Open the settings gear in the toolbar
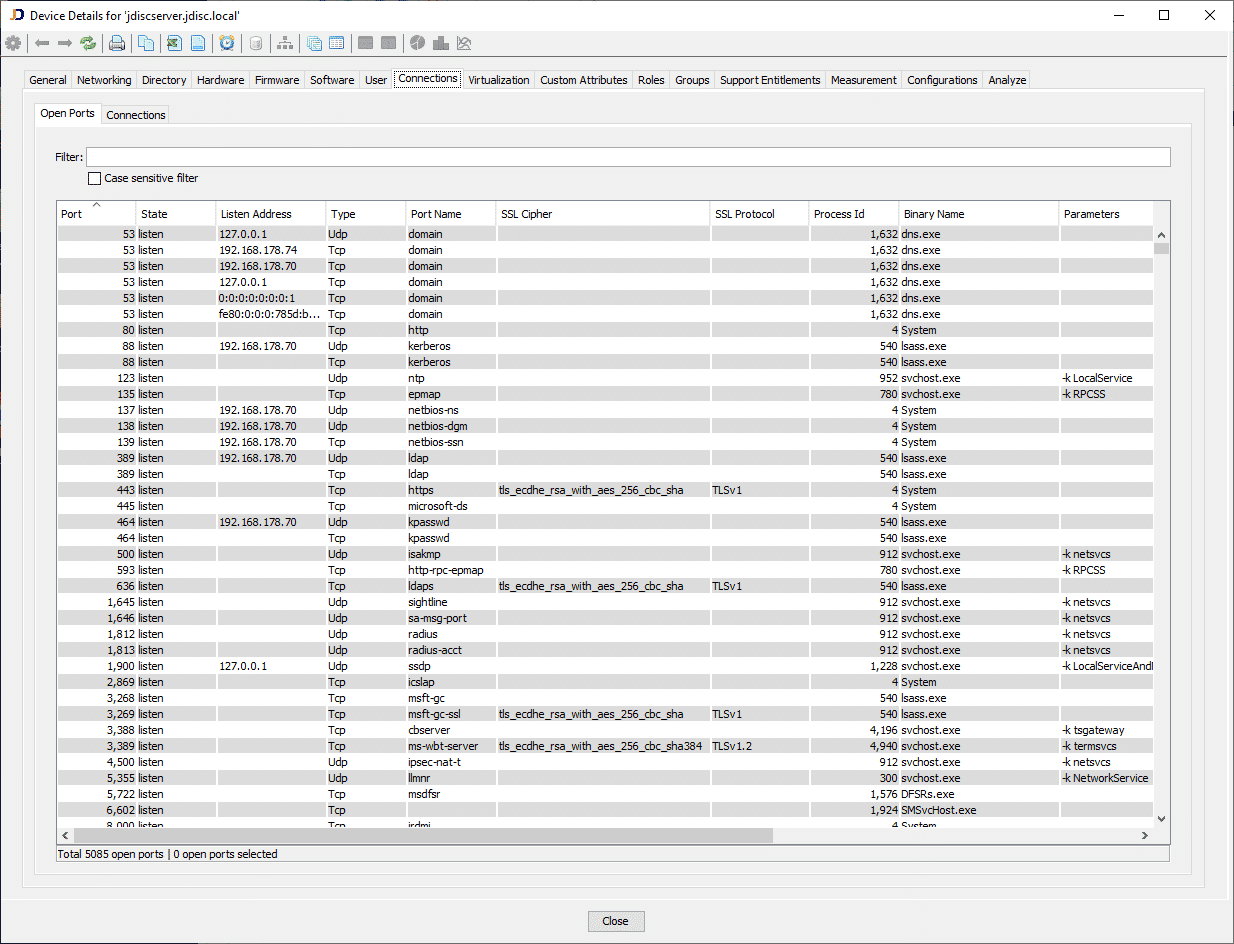The height and width of the screenshot is (944, 1234). 13,43
